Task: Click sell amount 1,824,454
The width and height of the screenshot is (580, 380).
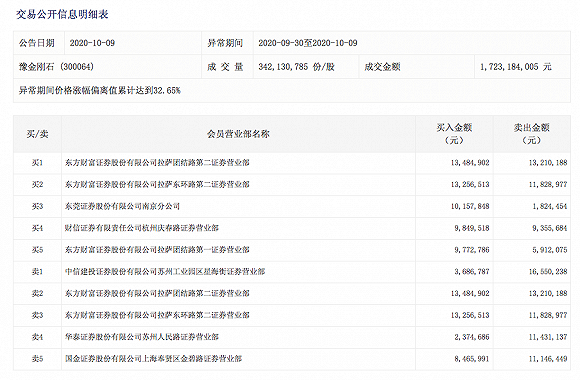Action: pyautogui.click(x=550, y=206)
